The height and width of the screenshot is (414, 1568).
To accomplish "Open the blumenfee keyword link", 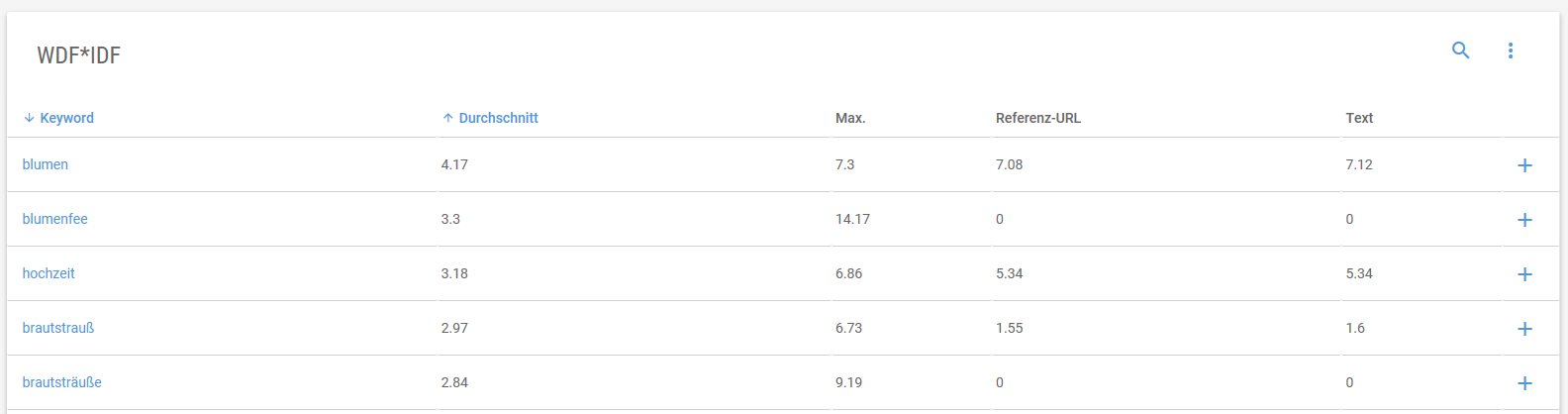I will (x=55, y=219).
